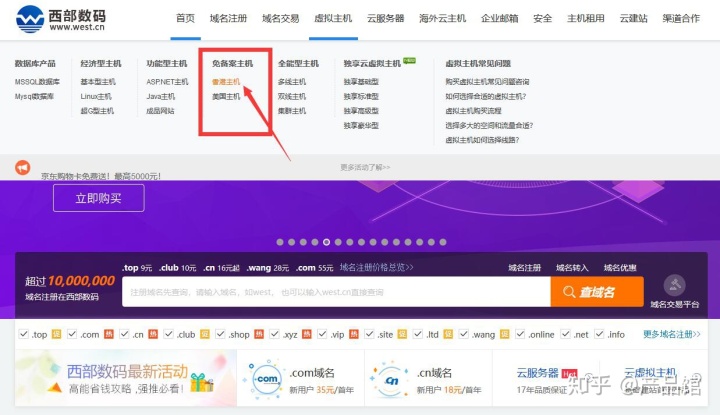The width and height of the screenshot is (720, 415).
Task: Open the 西部数码最新活动 promo card
Action: (126, 378)
